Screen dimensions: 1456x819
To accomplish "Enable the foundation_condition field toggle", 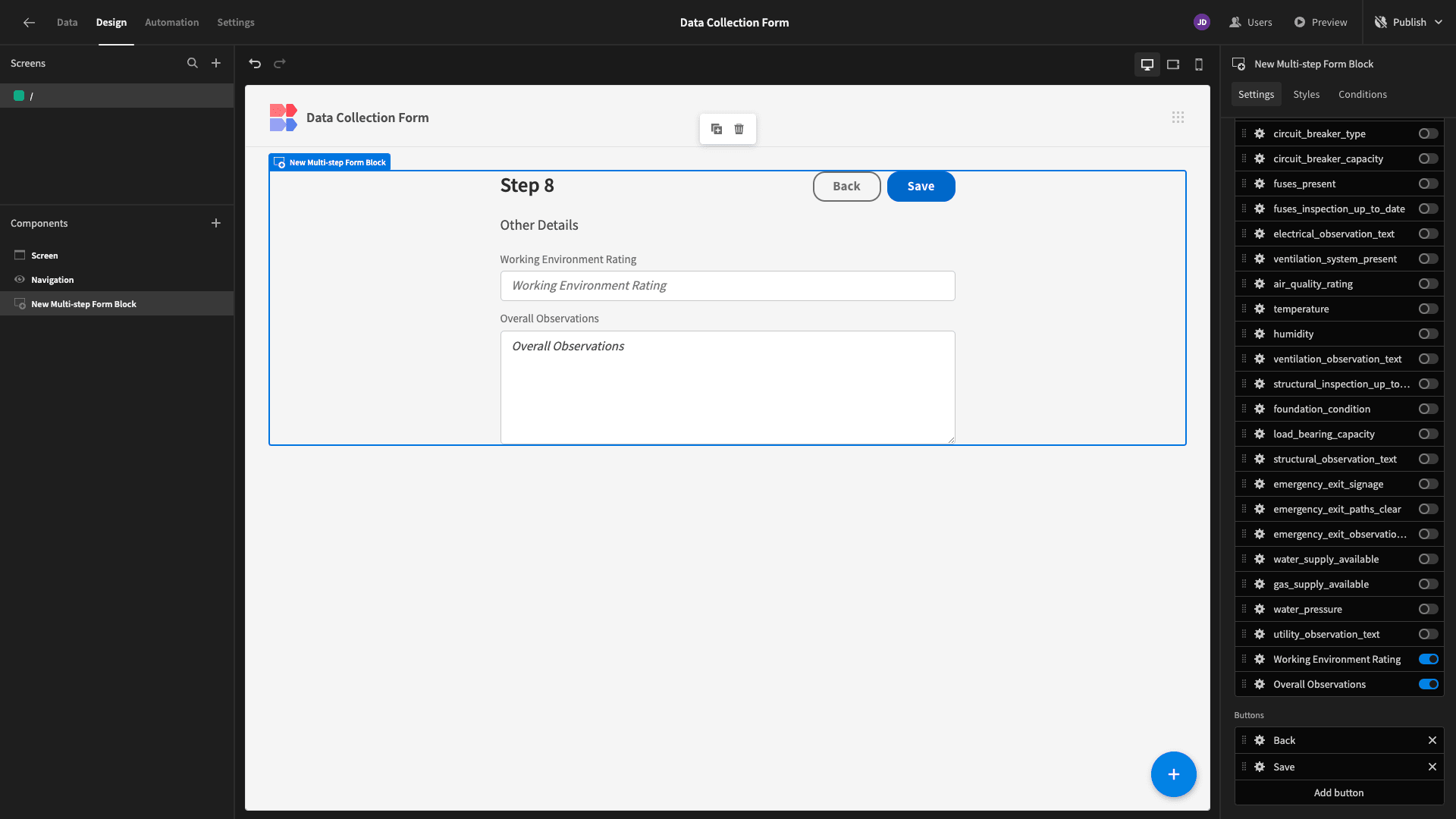I will pyautogui.click(x=1429, y=409).
